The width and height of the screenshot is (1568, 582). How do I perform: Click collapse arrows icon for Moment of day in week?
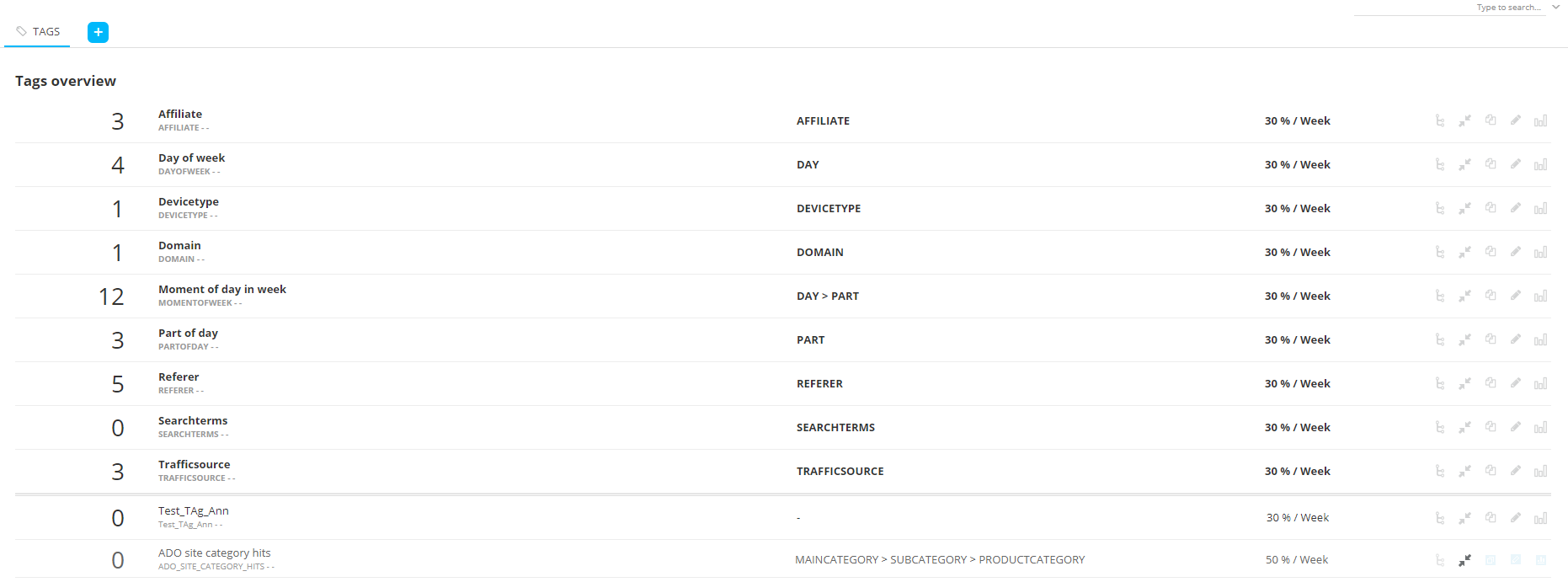1464,296
